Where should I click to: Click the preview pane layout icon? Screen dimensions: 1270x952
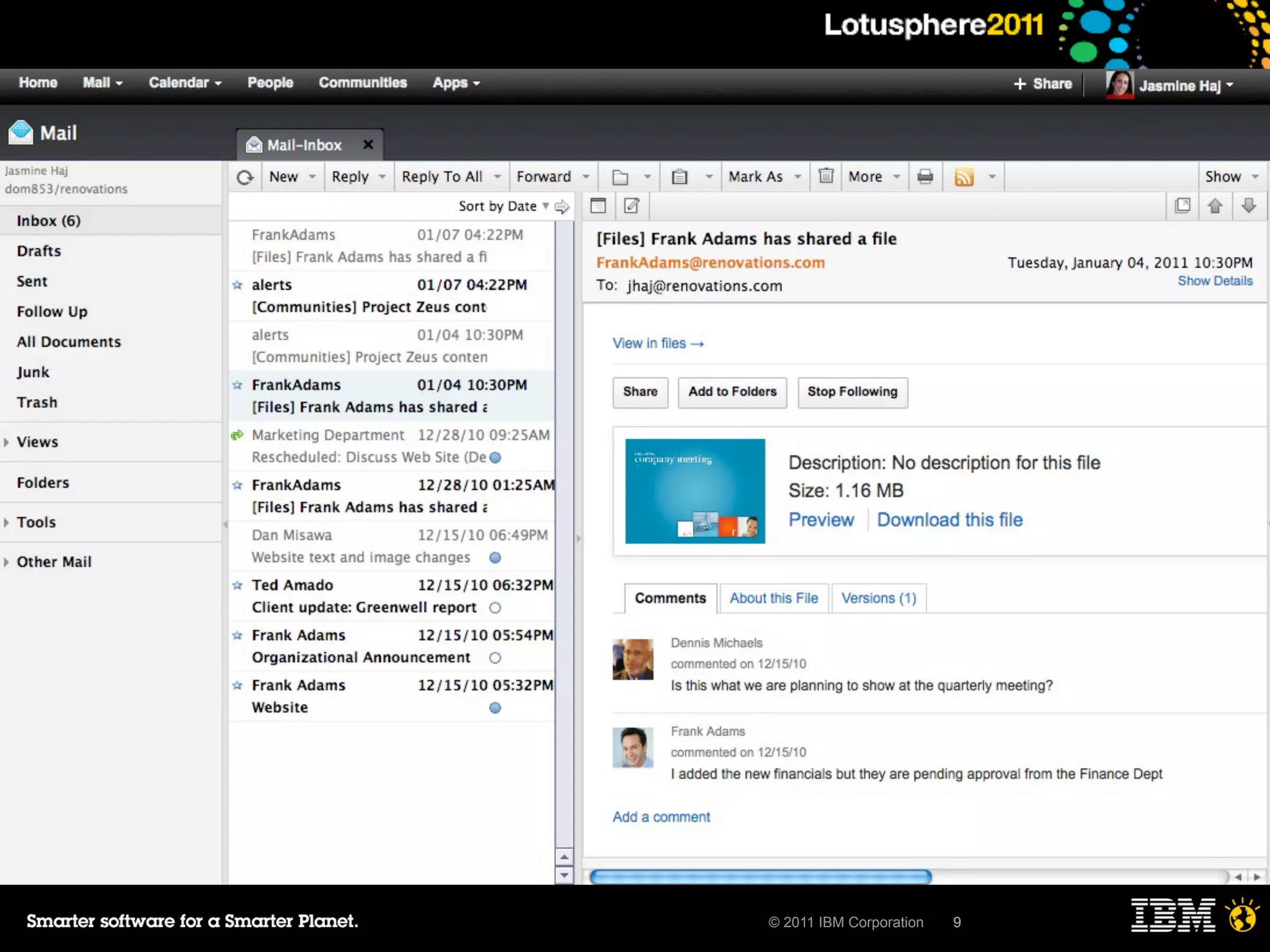[x=598, y=206]
